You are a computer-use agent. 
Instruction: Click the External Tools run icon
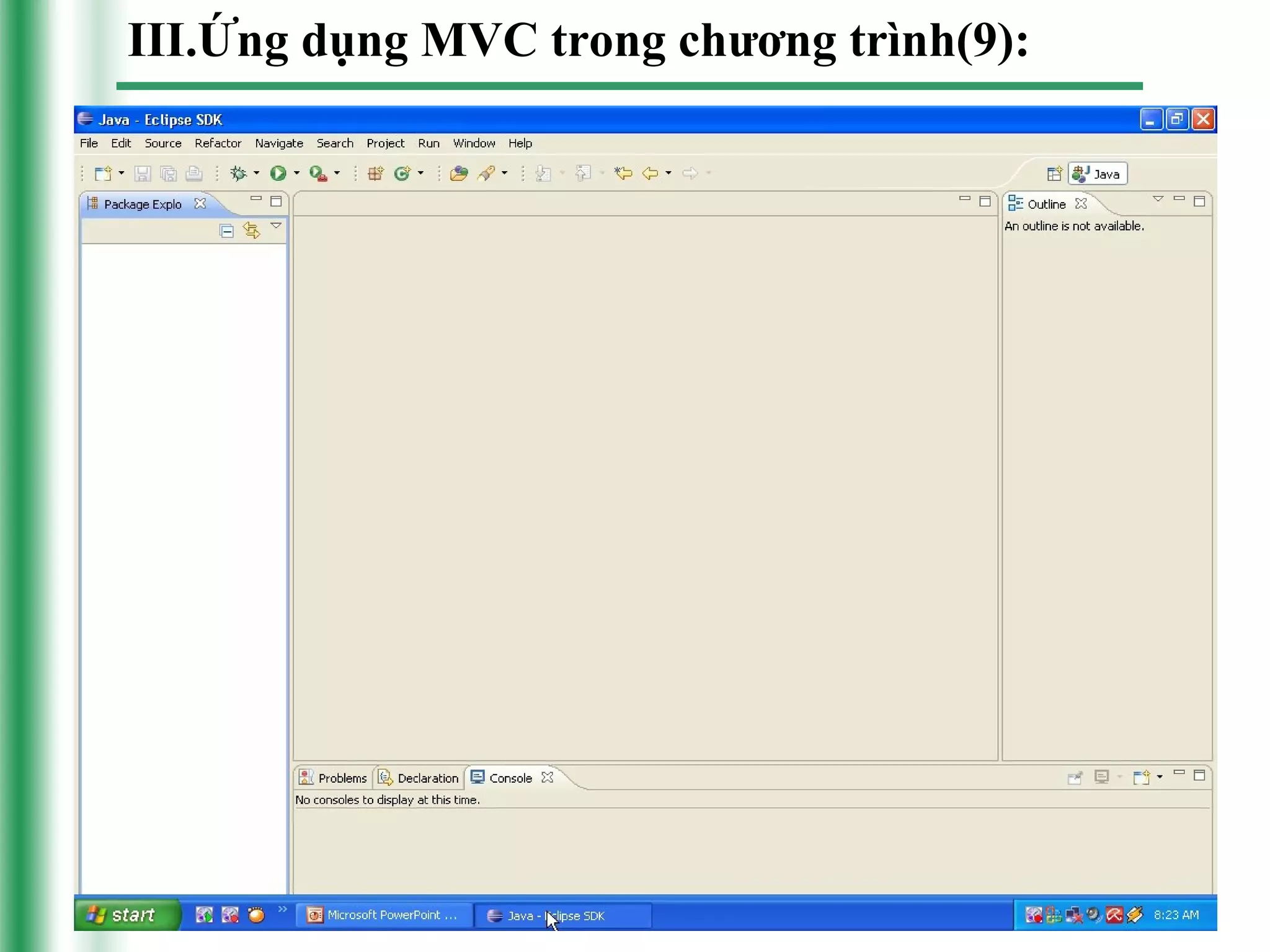(x=318, y=174)
